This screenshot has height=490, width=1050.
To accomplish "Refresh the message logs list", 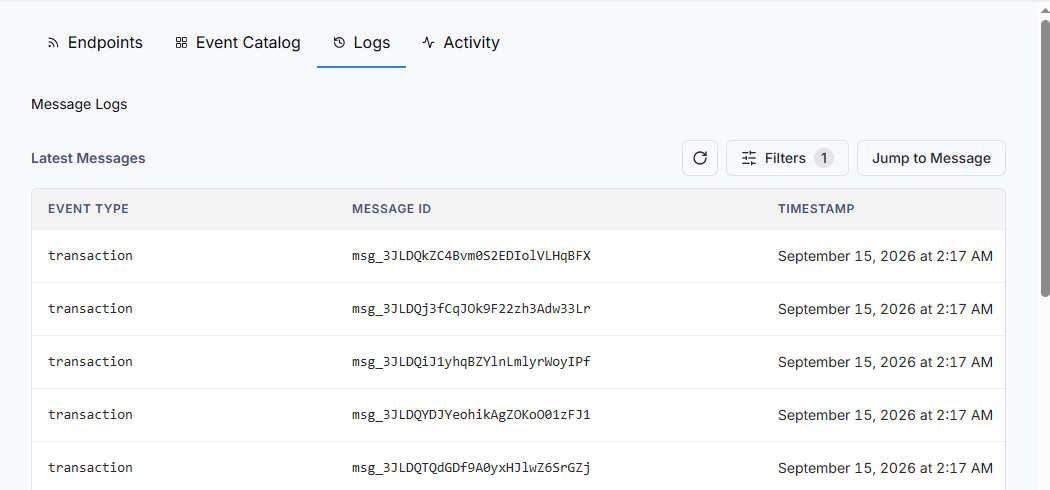I will point(700,158).
